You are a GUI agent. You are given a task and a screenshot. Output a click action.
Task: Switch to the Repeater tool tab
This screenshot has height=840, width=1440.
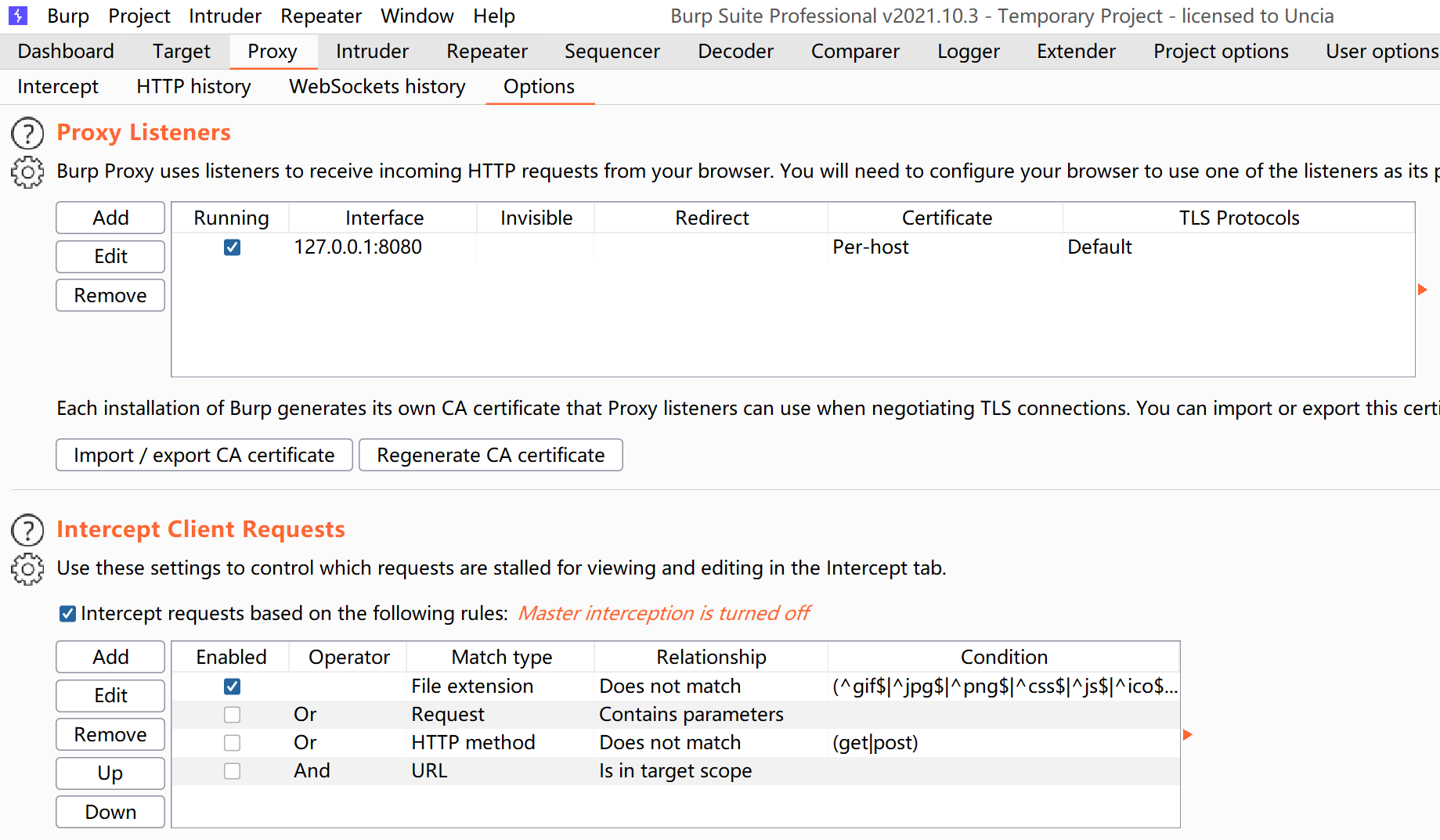(487, 52)
